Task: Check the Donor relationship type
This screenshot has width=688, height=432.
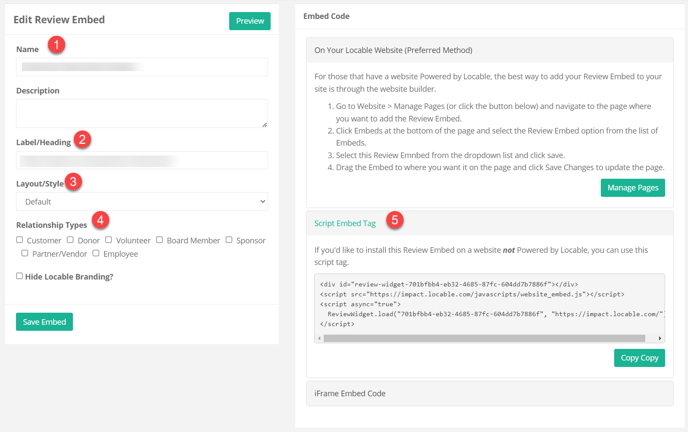Action: tap(70, 239)
